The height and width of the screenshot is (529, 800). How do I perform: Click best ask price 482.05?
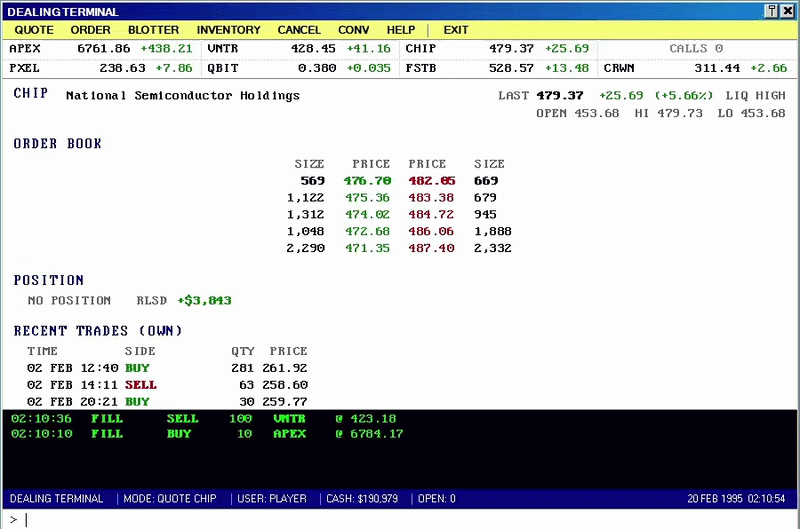pyautogui.click(x=432, y=181)
